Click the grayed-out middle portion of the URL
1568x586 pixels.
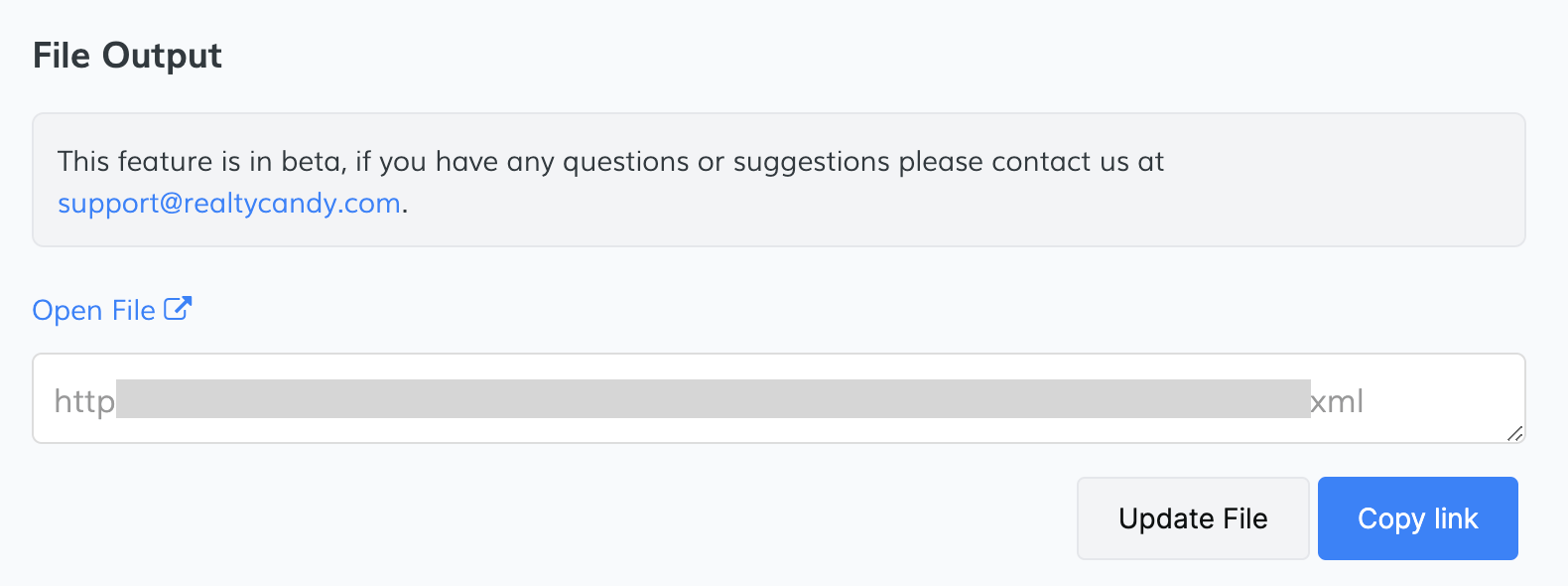pyautogui.click(x=713, y=399)
